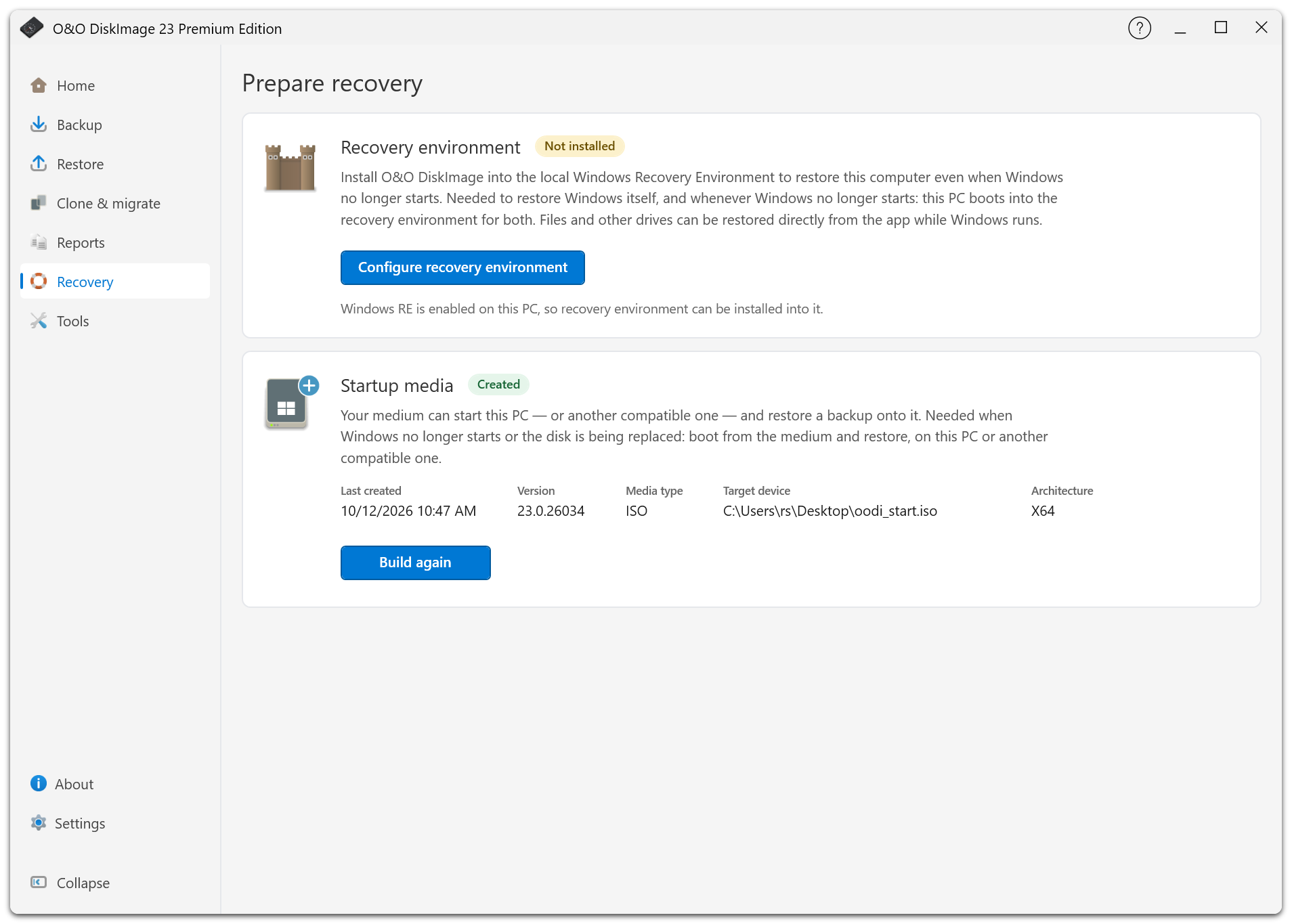Click the Startup media title
This screenshot has width=1292, height=924.
pos(397,386)
